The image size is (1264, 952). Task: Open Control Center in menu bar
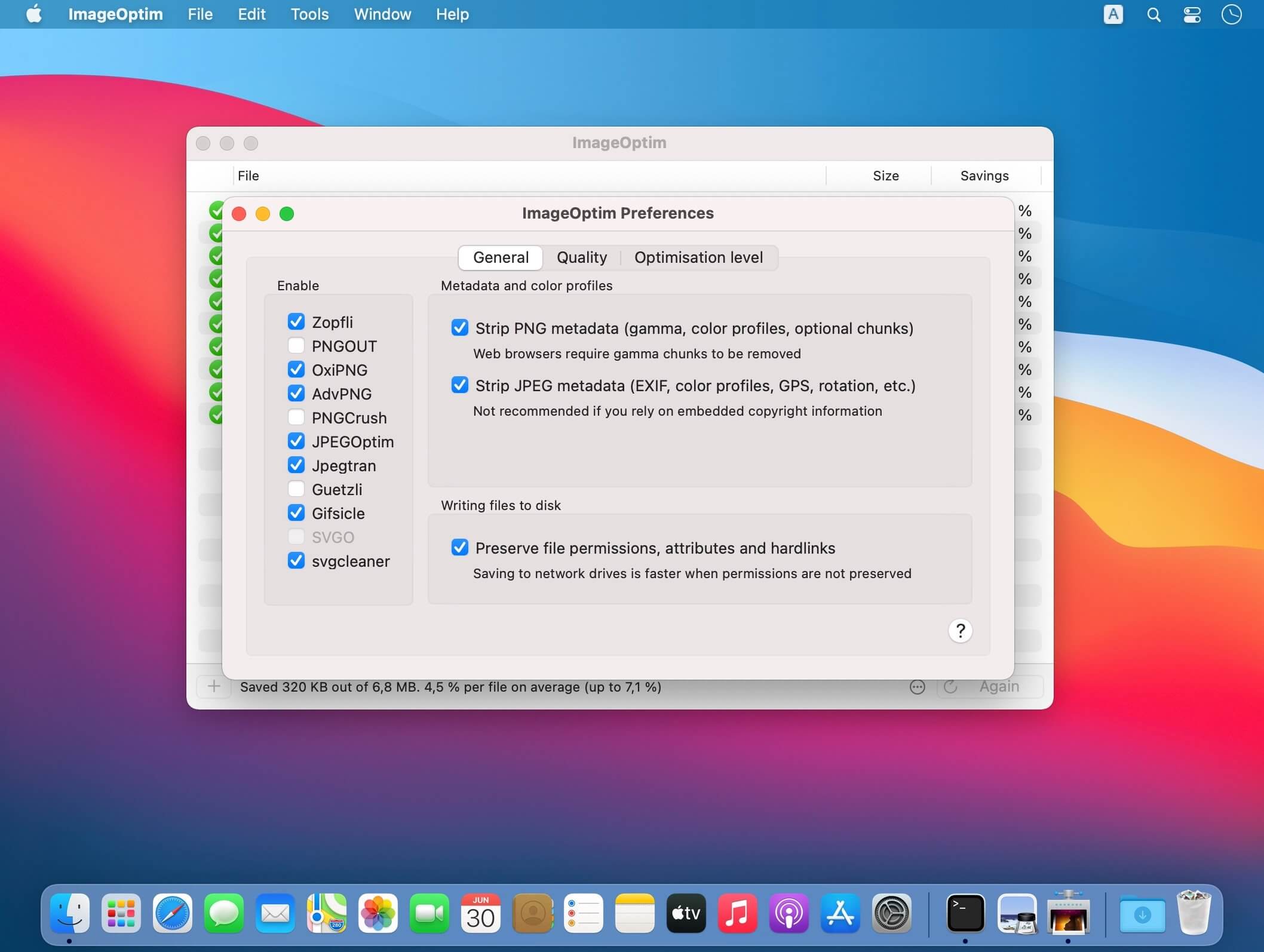pos(1192,14)
